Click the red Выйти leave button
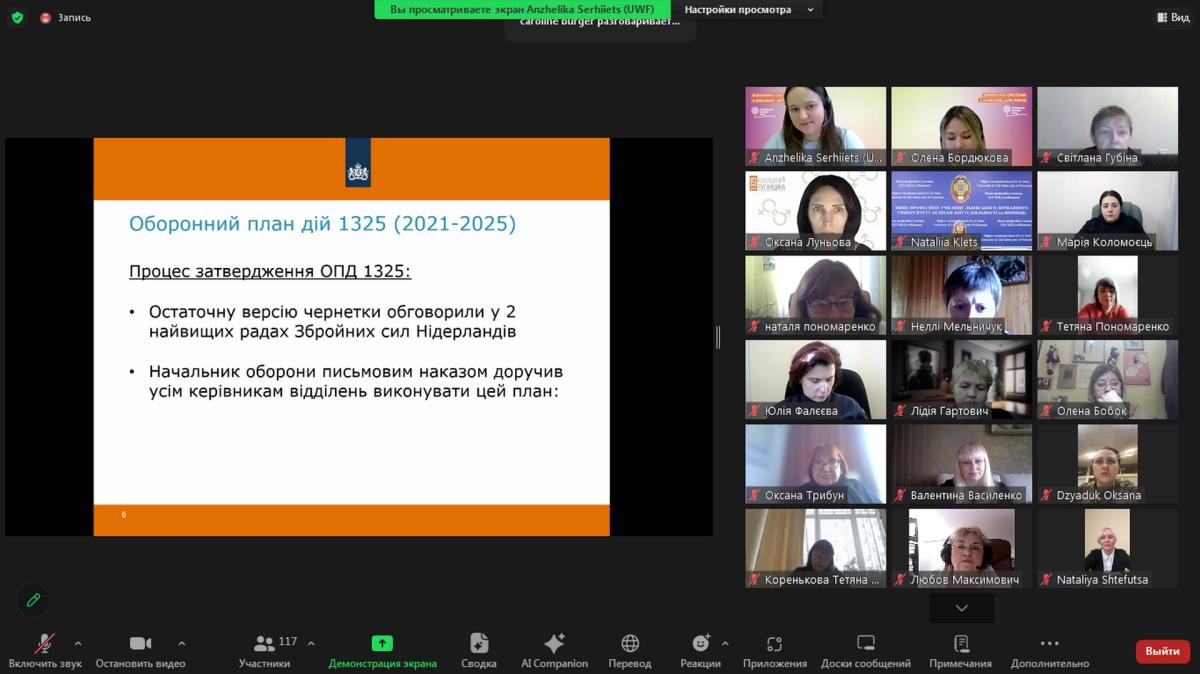Screen dimensions: 1200x674 [1163, 651]
